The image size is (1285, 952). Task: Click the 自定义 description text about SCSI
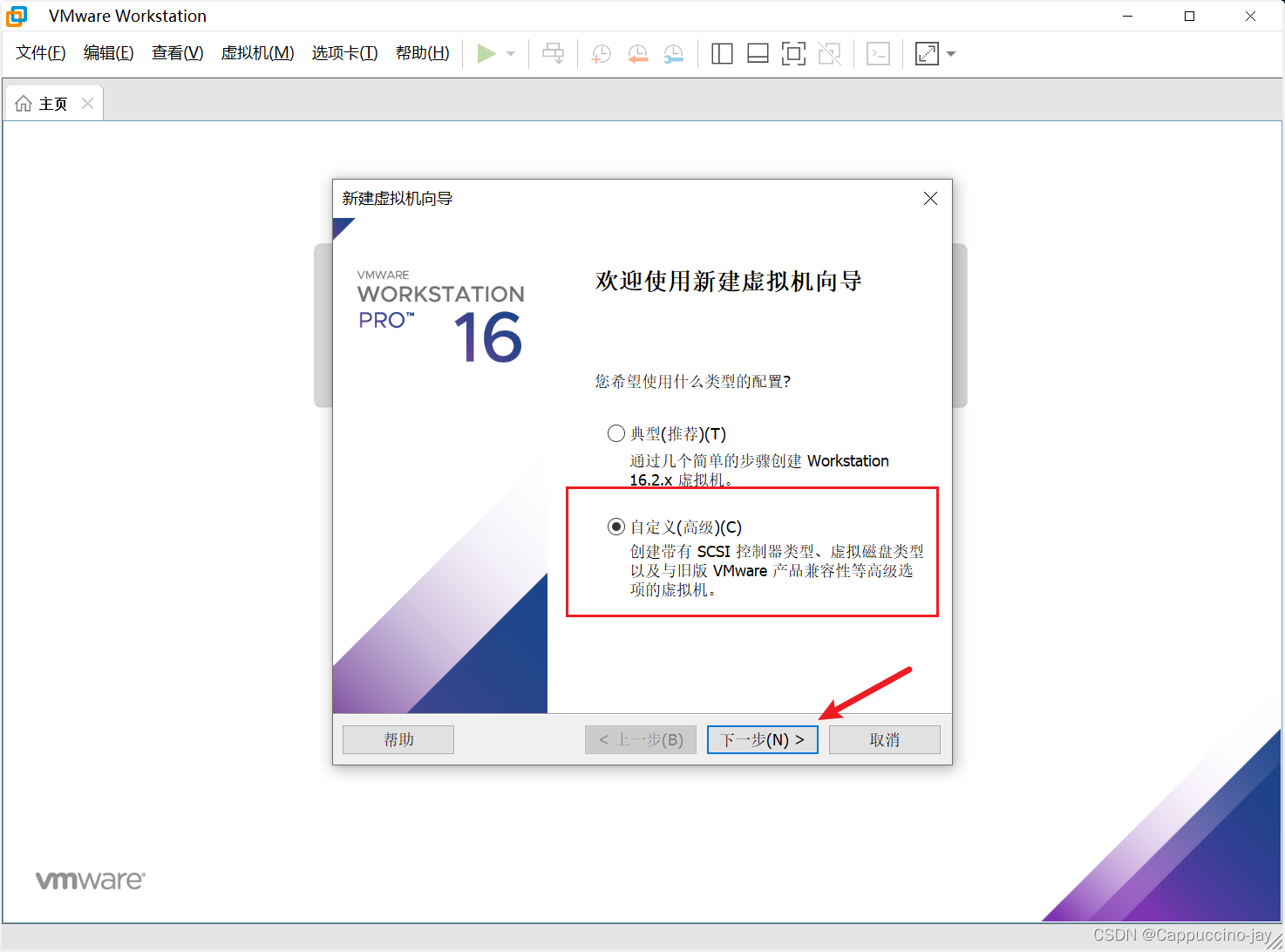[x=777, y=570]
